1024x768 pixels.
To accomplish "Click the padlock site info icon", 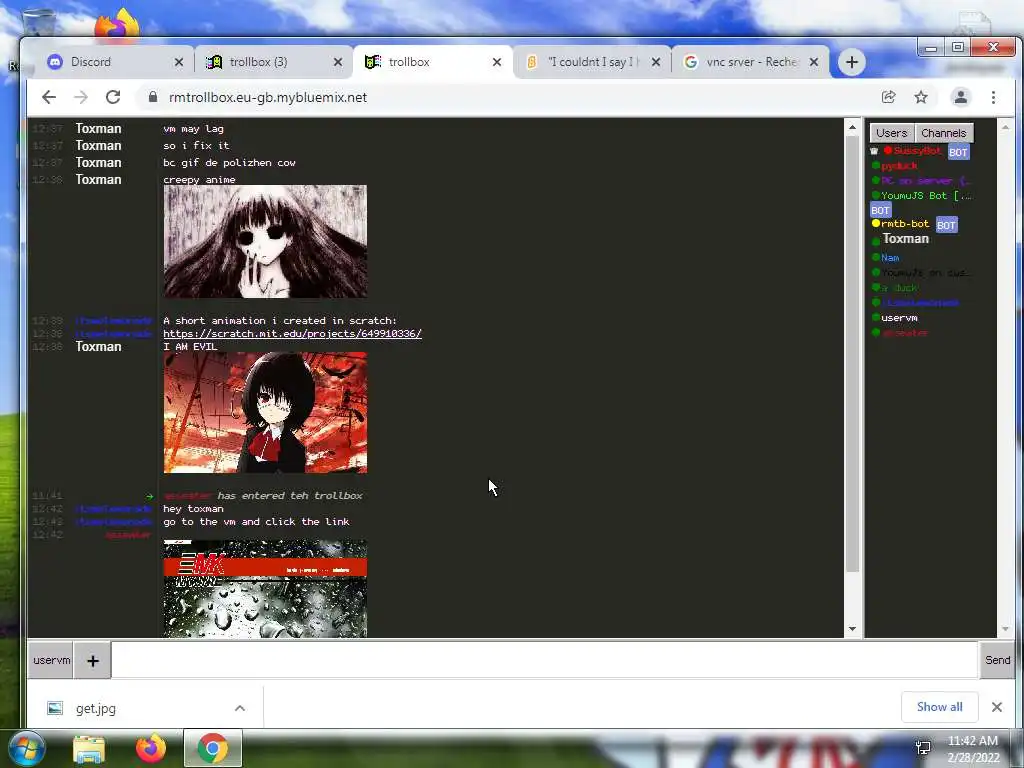I will (x=153, y=97).
